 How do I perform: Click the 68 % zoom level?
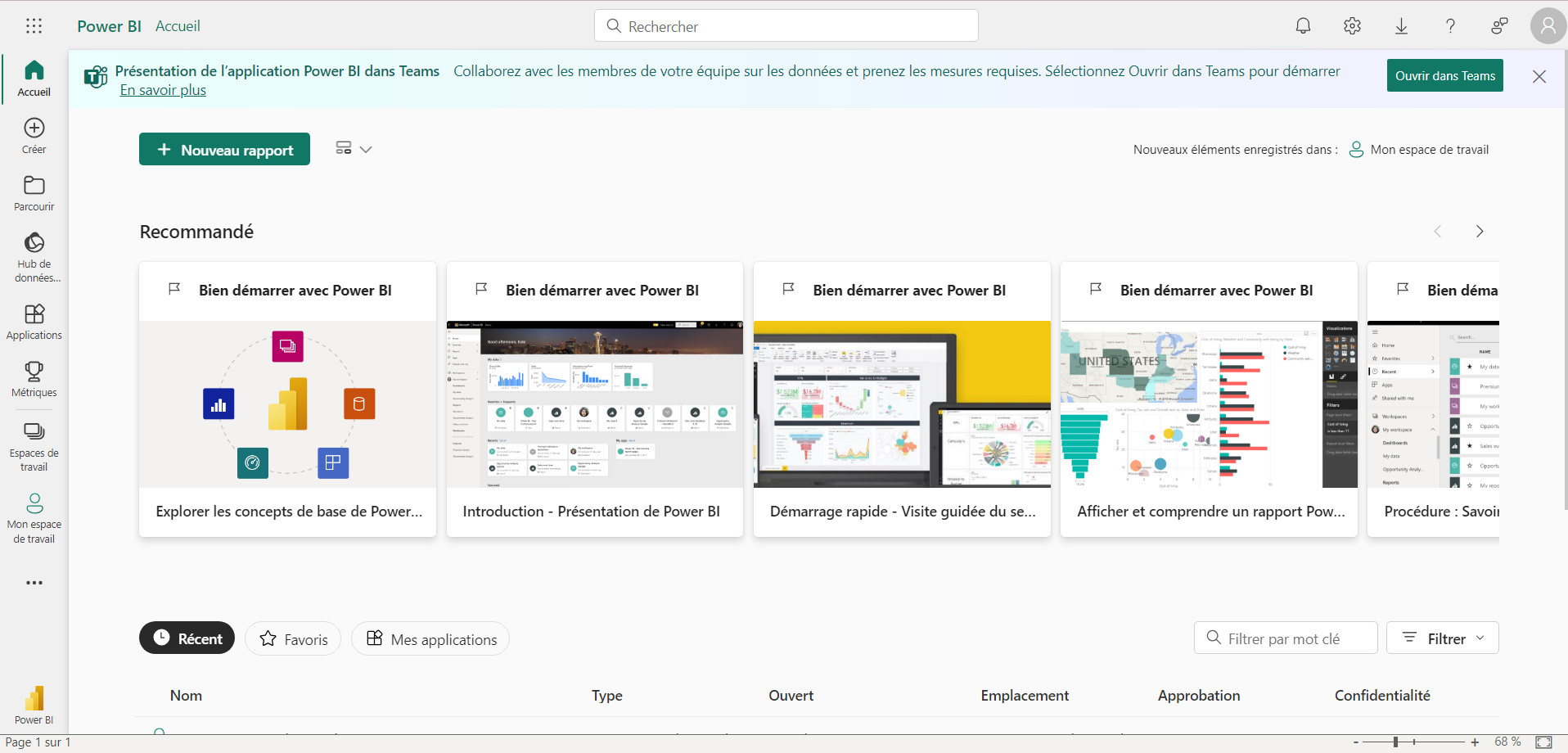point(1507,742)
